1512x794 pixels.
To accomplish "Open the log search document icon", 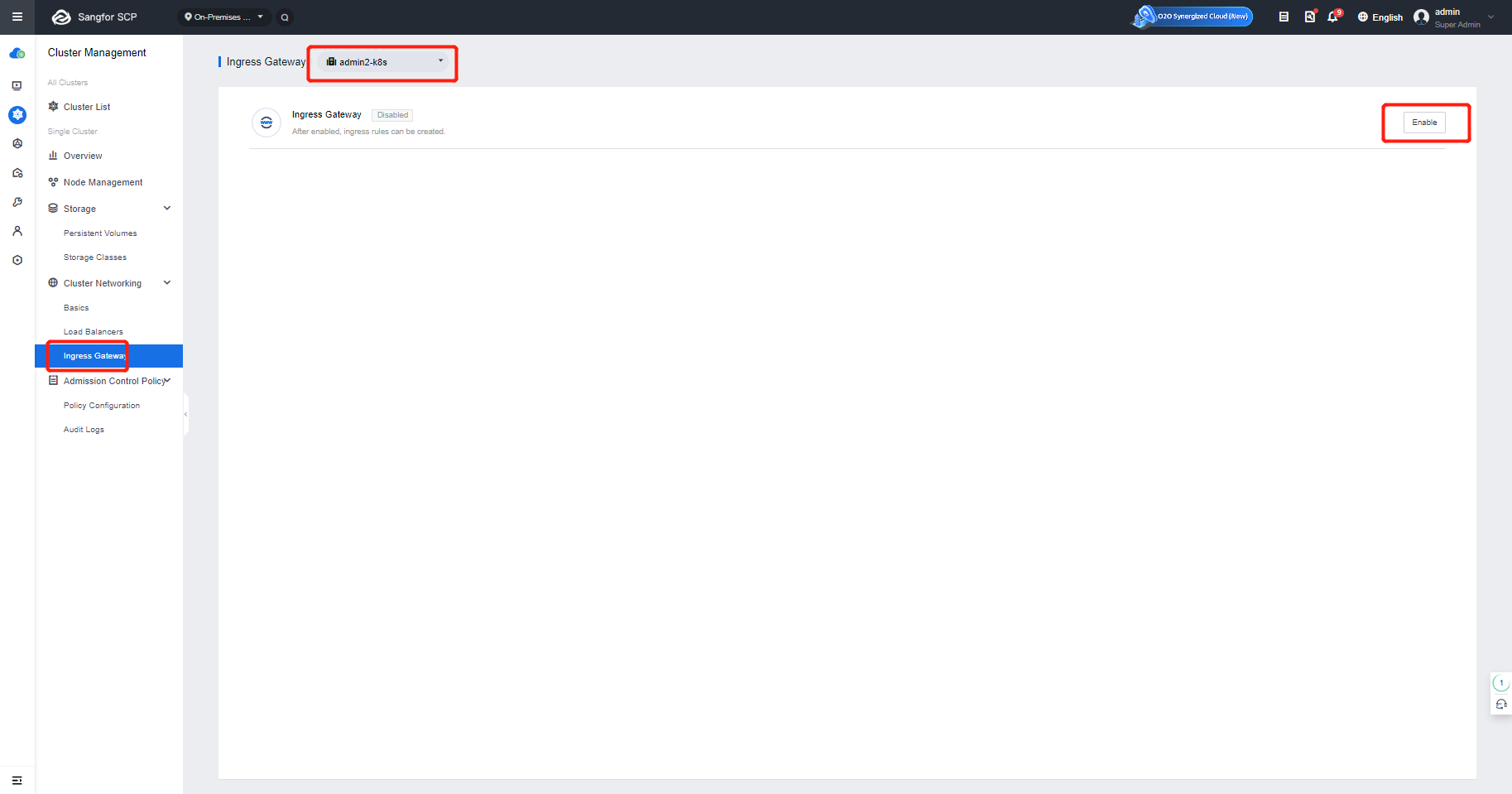I will (x=1309, y=17).
